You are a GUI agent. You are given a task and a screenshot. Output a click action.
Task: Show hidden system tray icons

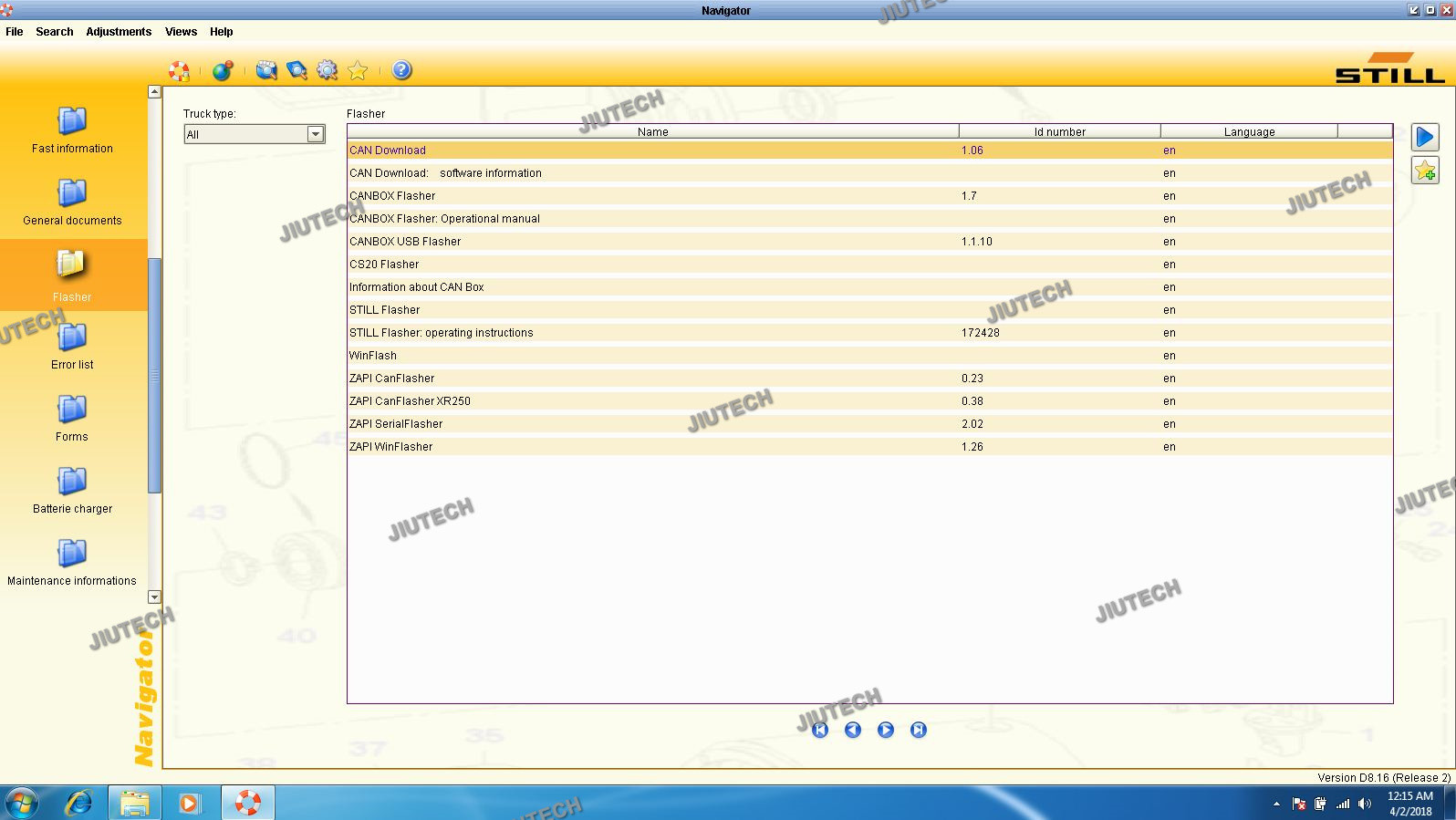(x=1276, y=804)
